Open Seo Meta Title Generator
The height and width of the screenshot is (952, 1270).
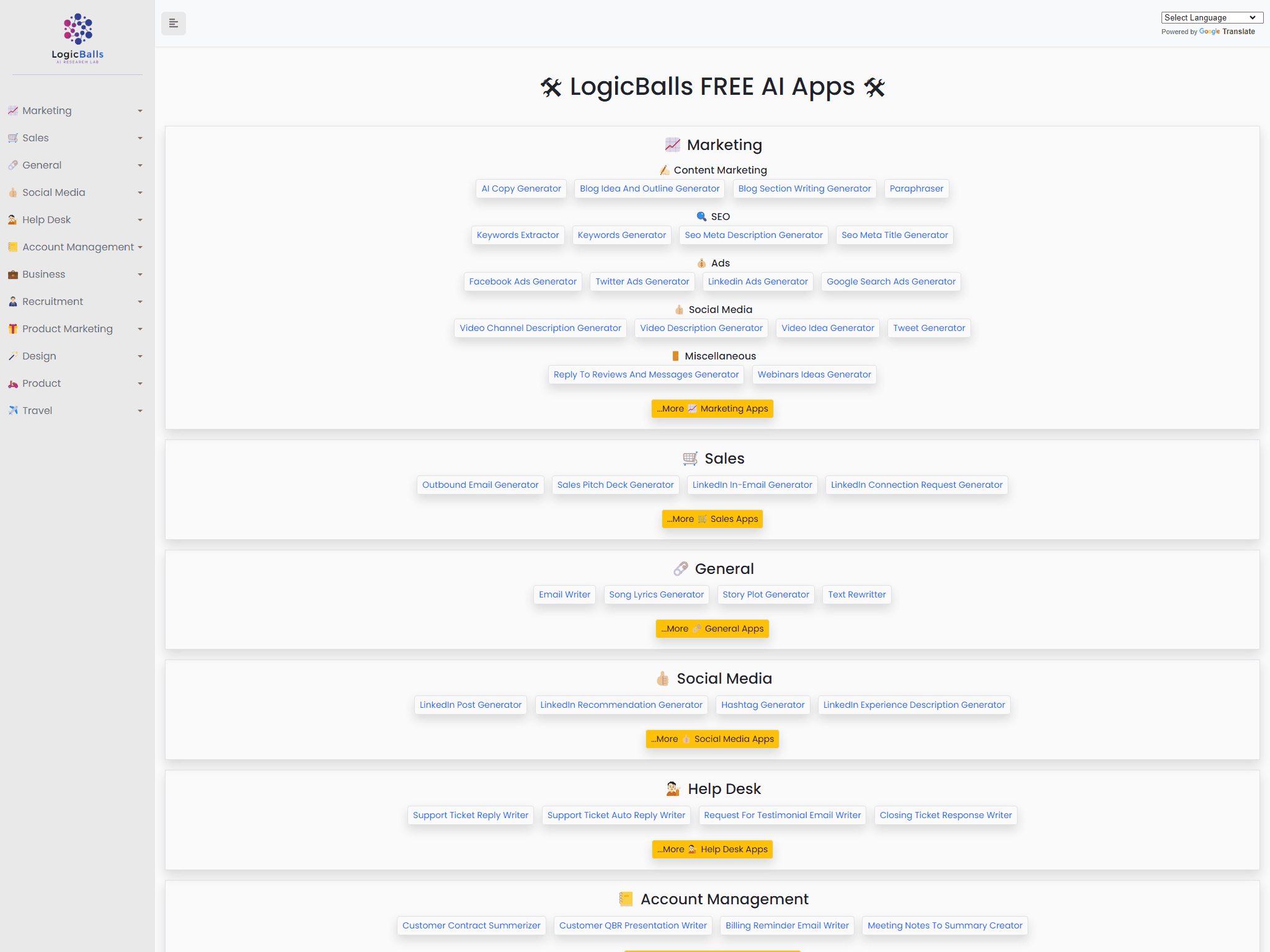[x=895, y=236]
